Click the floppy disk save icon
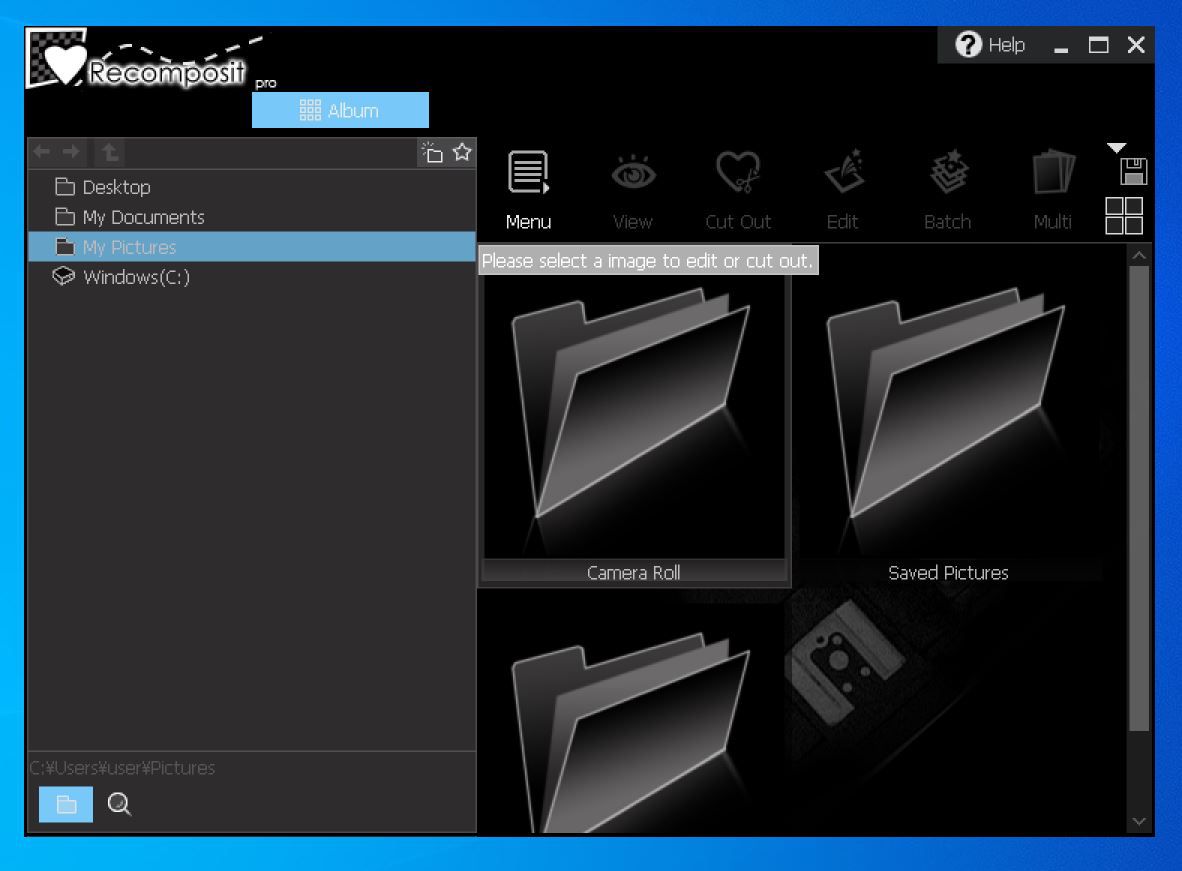This screenshot has width=1182, height=871. pyautogui.click(x=1133, y=171)
